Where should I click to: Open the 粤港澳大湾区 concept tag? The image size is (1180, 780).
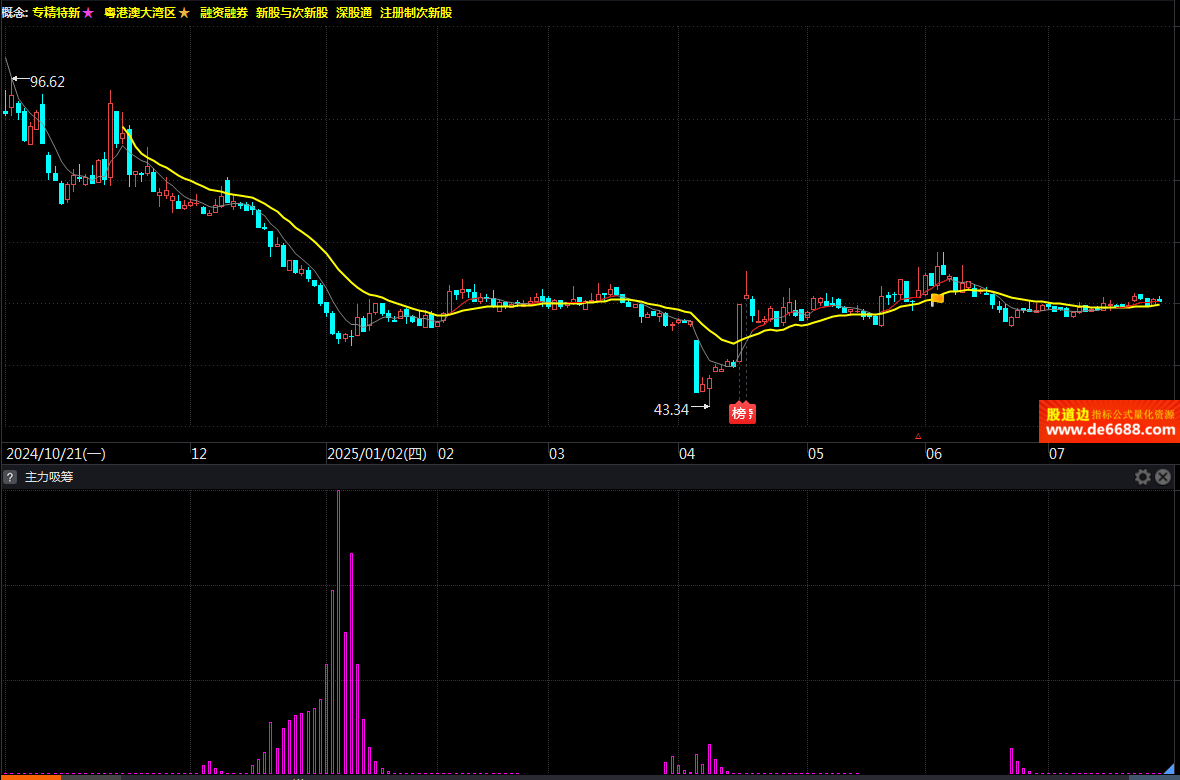point(139,13)
